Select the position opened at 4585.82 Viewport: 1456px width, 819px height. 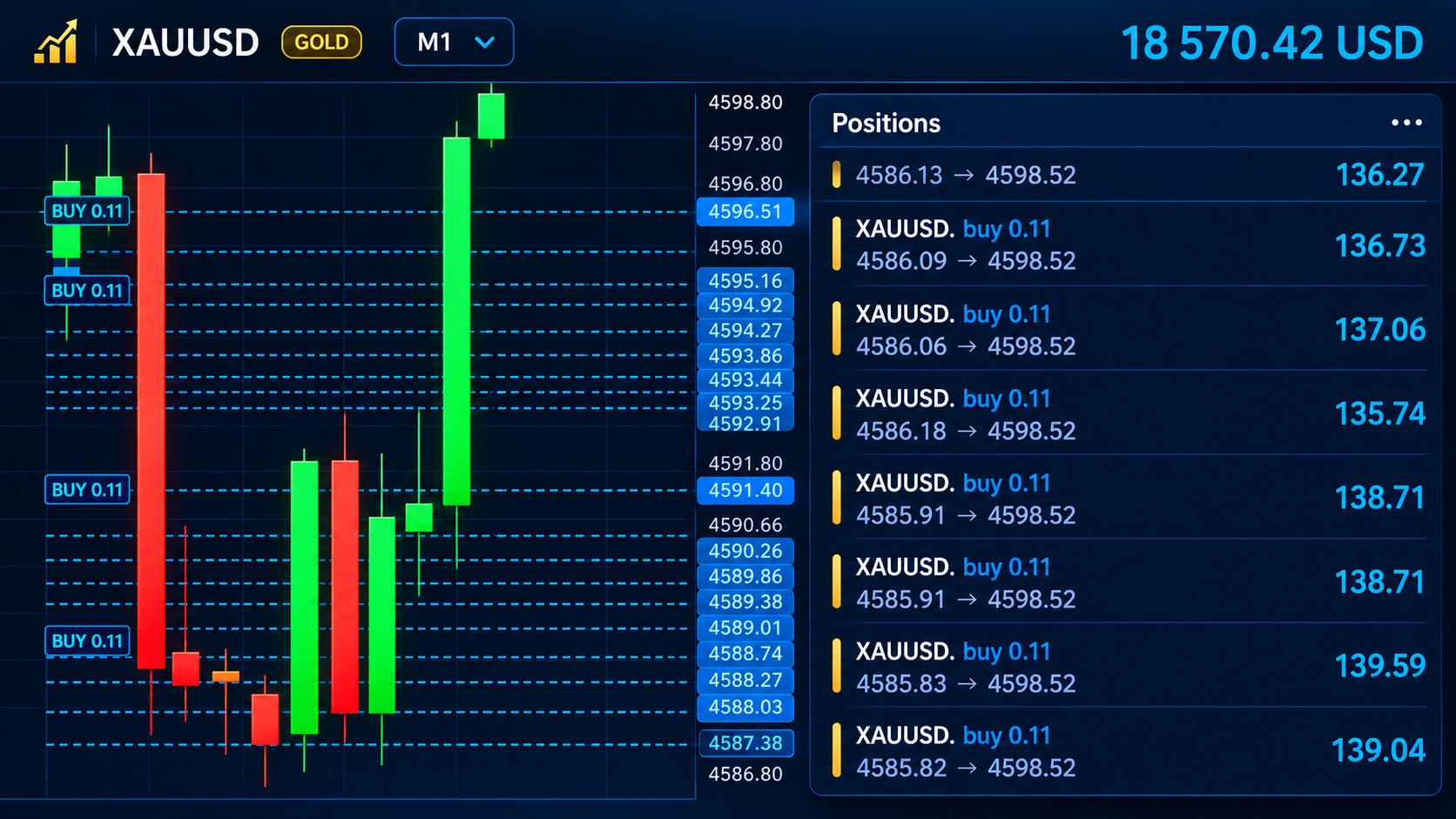[x=1127, y=750]
